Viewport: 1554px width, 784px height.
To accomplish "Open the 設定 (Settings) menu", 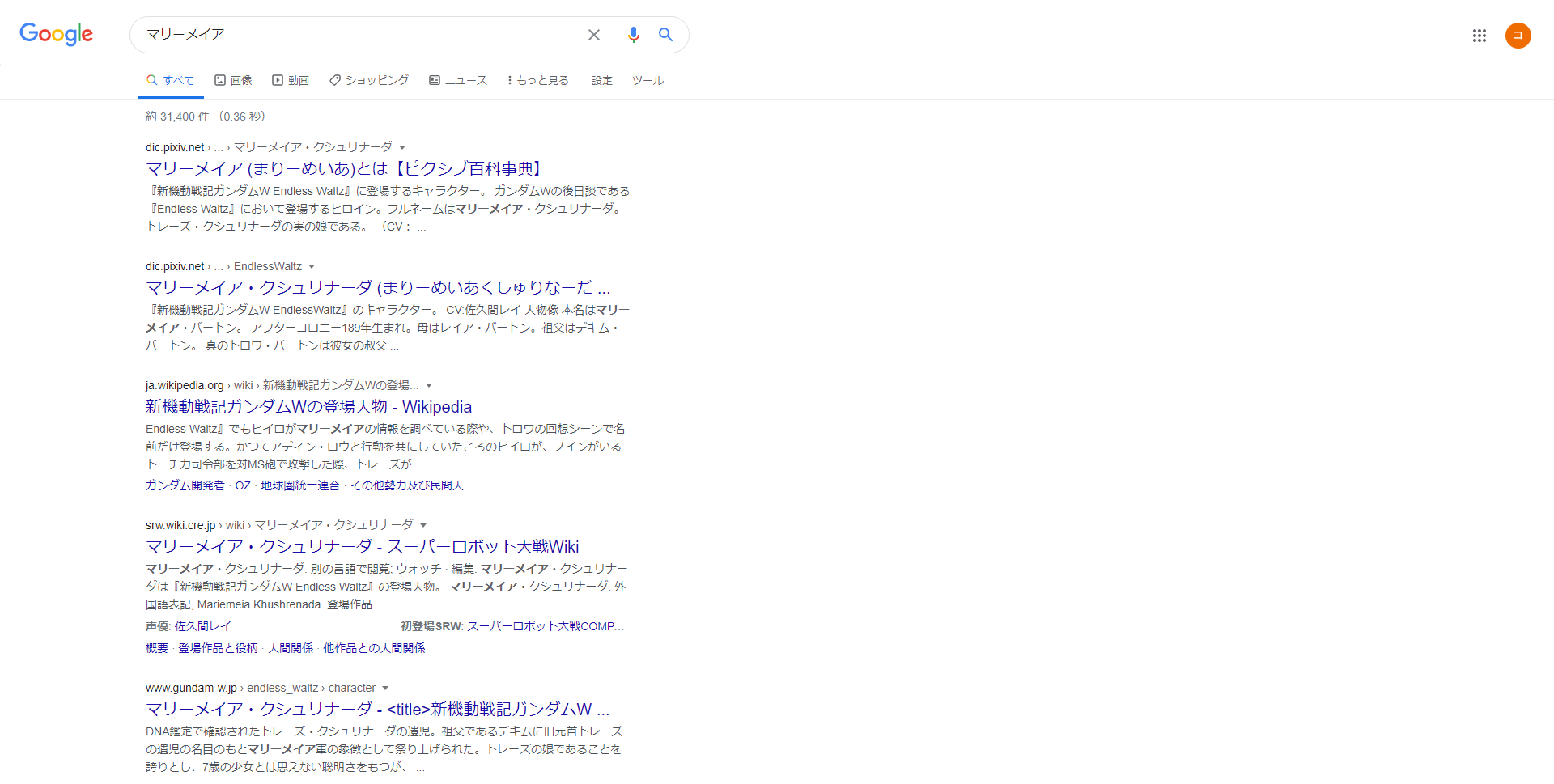I will pyautogui.click(x=601, y=81).
